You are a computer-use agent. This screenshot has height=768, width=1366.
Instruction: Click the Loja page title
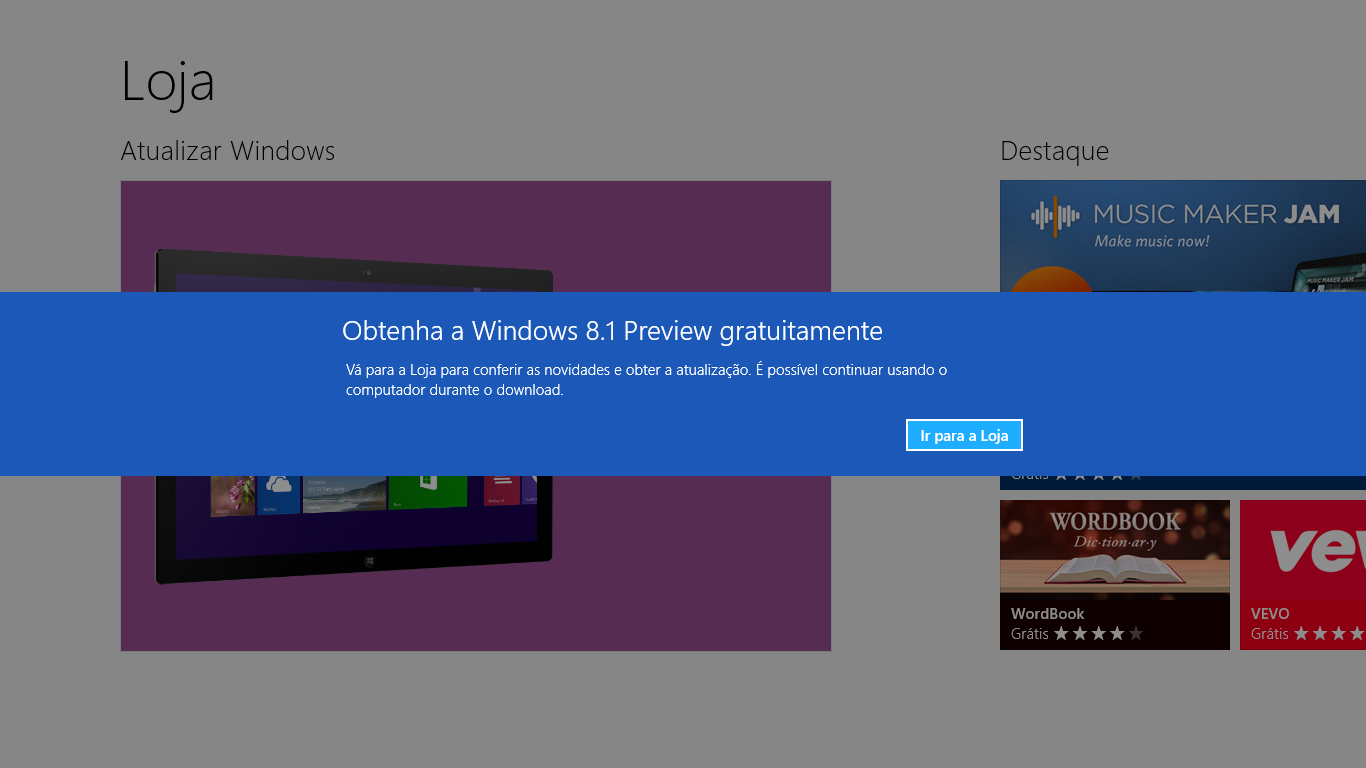tap(168, 83)
